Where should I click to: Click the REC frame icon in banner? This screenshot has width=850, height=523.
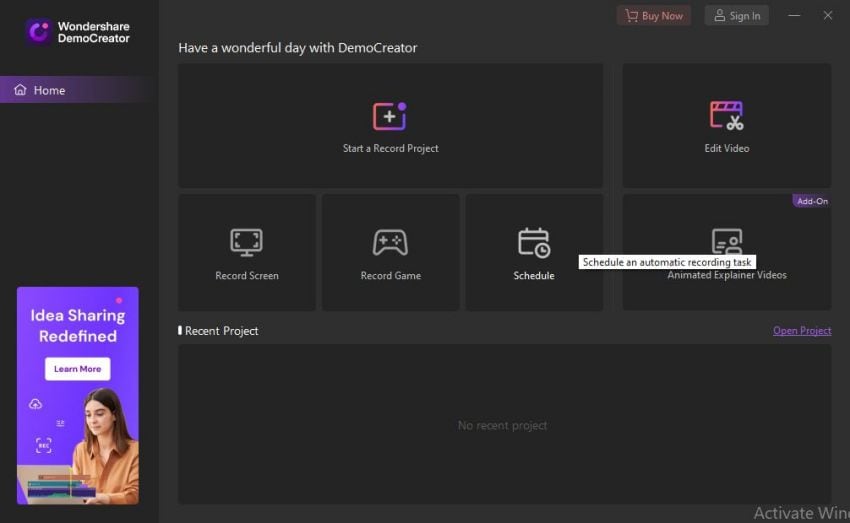click(44, 445)
